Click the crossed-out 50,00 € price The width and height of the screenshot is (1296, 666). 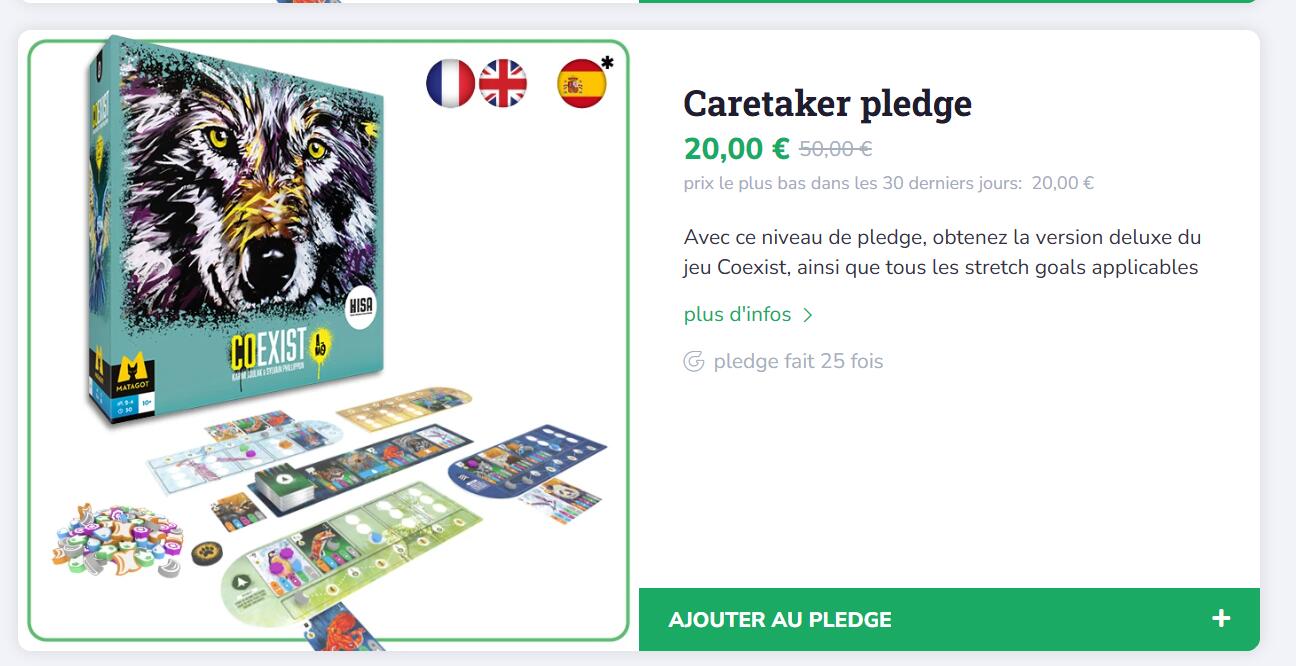[x=835, y=149]
